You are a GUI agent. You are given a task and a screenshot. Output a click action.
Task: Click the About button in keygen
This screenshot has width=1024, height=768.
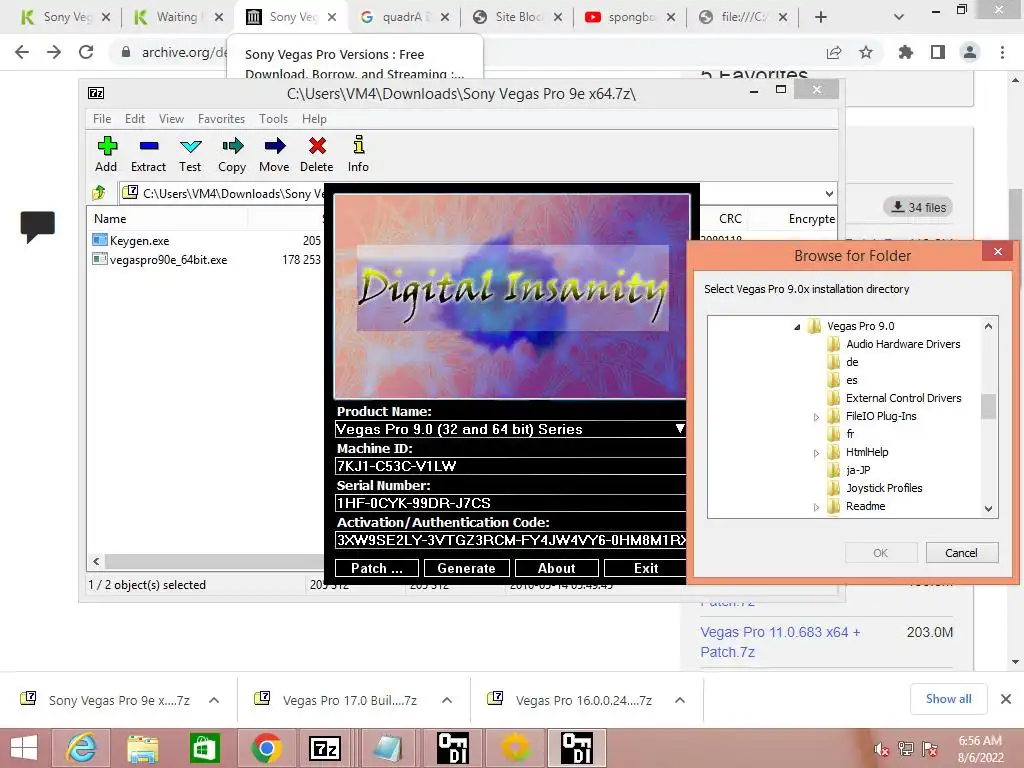pos(556,568)
